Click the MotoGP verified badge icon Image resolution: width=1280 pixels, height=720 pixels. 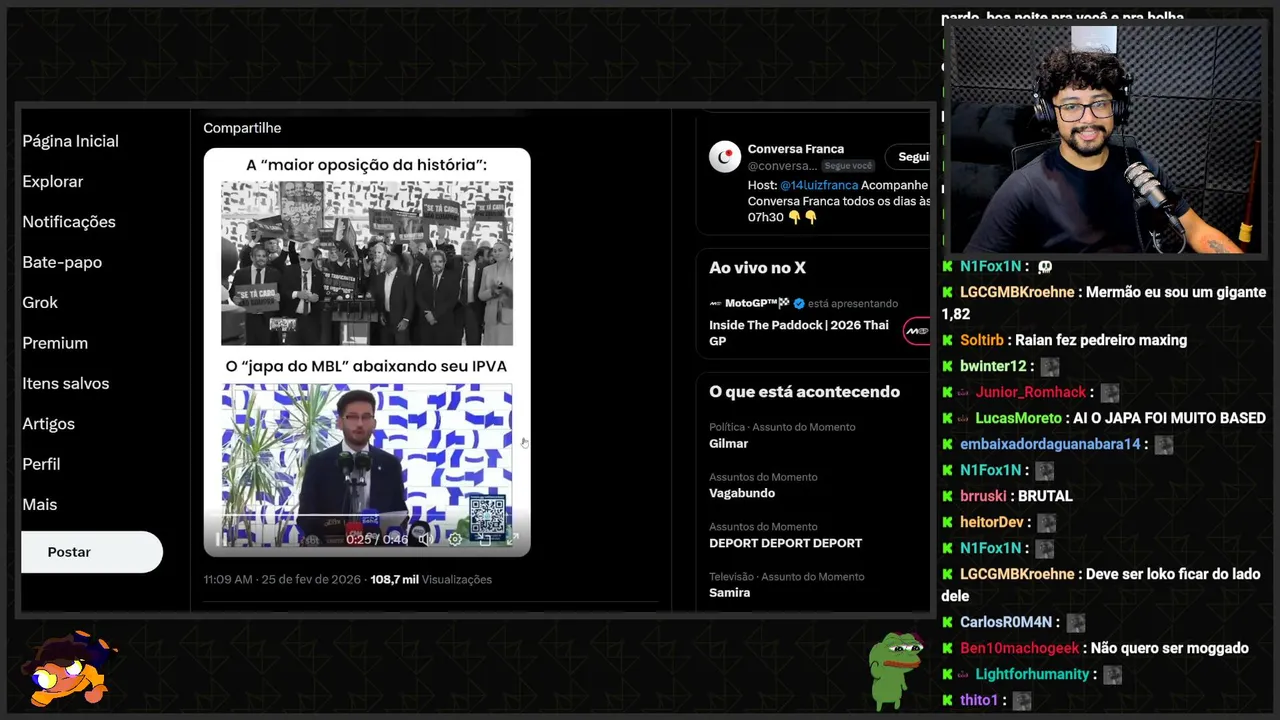[799, 303]
